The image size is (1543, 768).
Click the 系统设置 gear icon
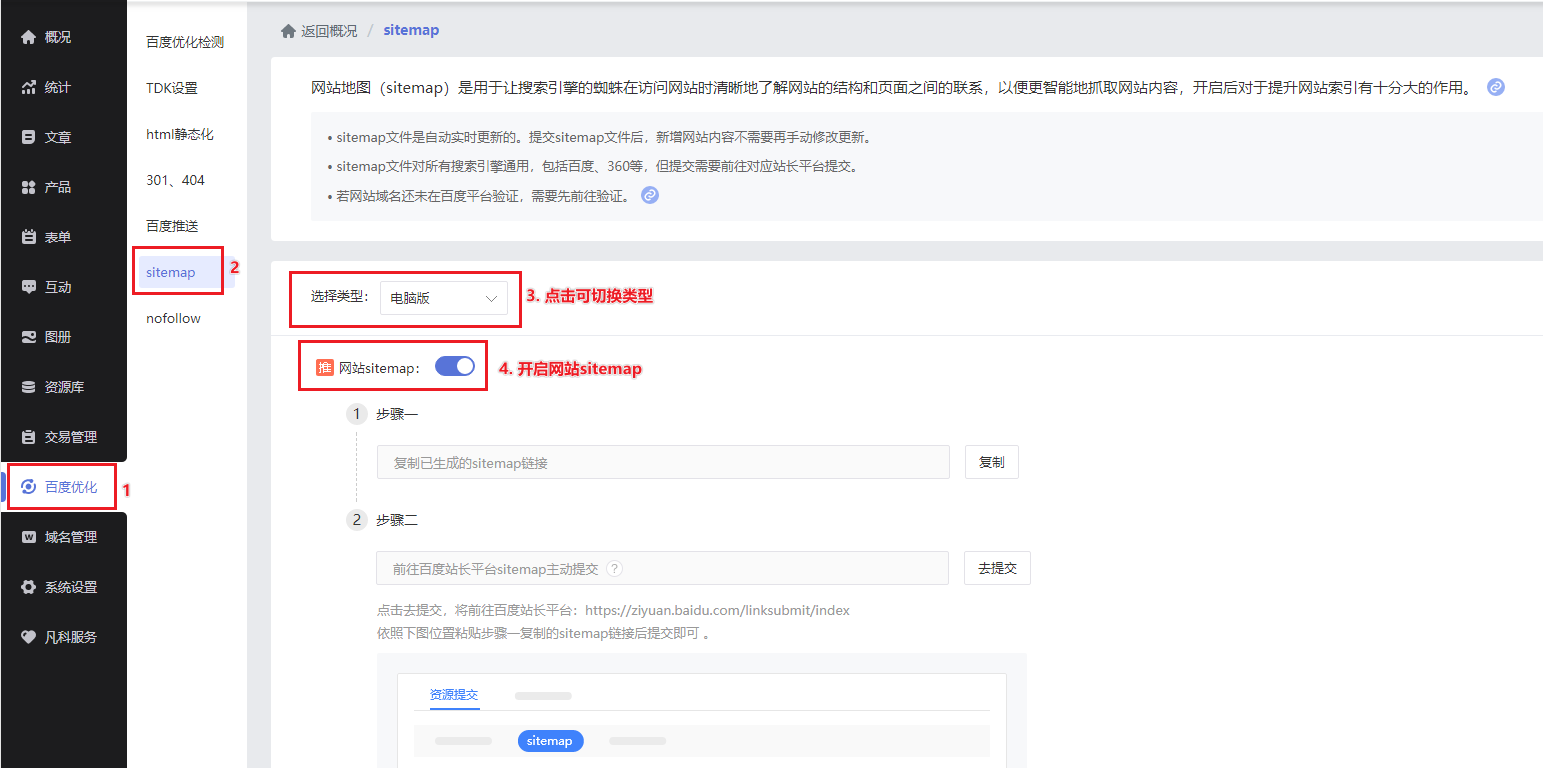28,587
